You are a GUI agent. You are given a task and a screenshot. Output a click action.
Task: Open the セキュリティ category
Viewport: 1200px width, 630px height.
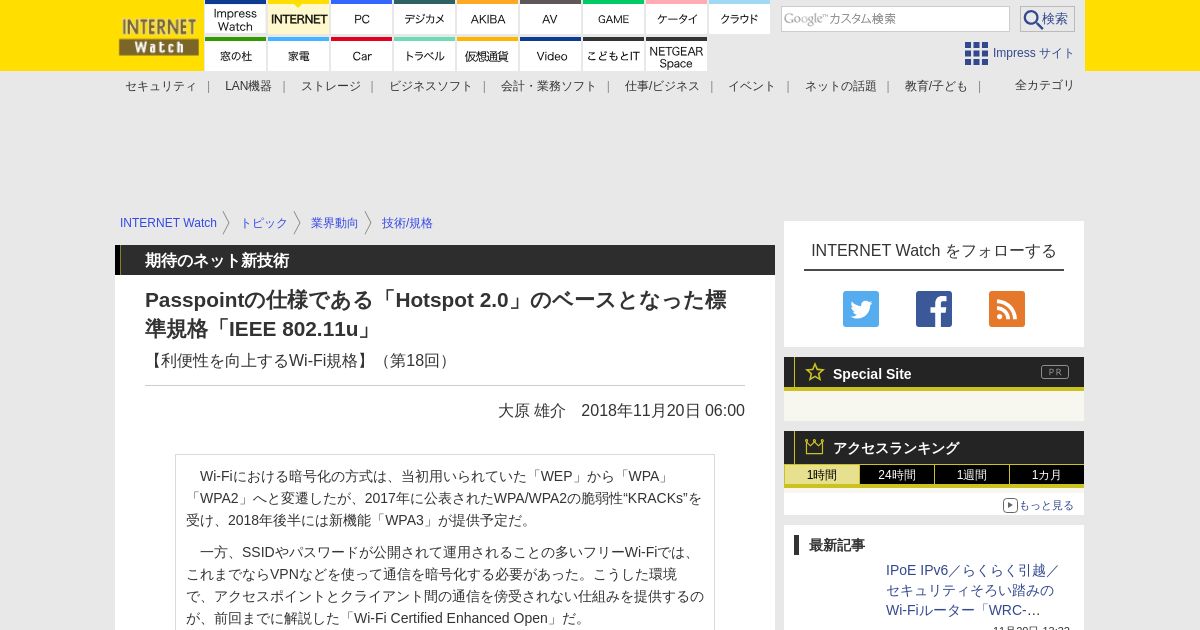[x=161, y=86]
